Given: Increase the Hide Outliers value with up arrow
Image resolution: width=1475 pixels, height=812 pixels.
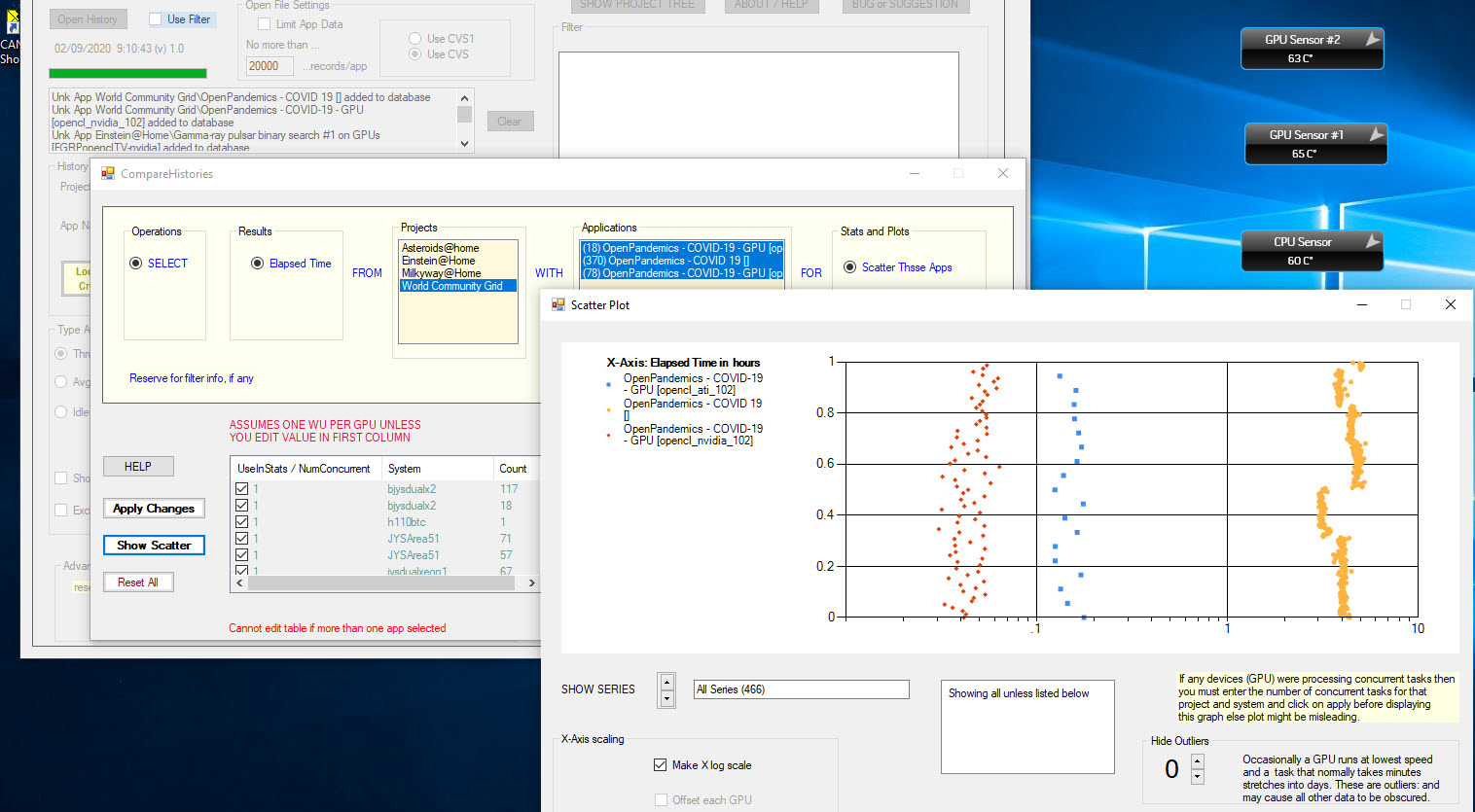Looking at the screenshot, I should pyautogui.click(x=1198, y=761).
